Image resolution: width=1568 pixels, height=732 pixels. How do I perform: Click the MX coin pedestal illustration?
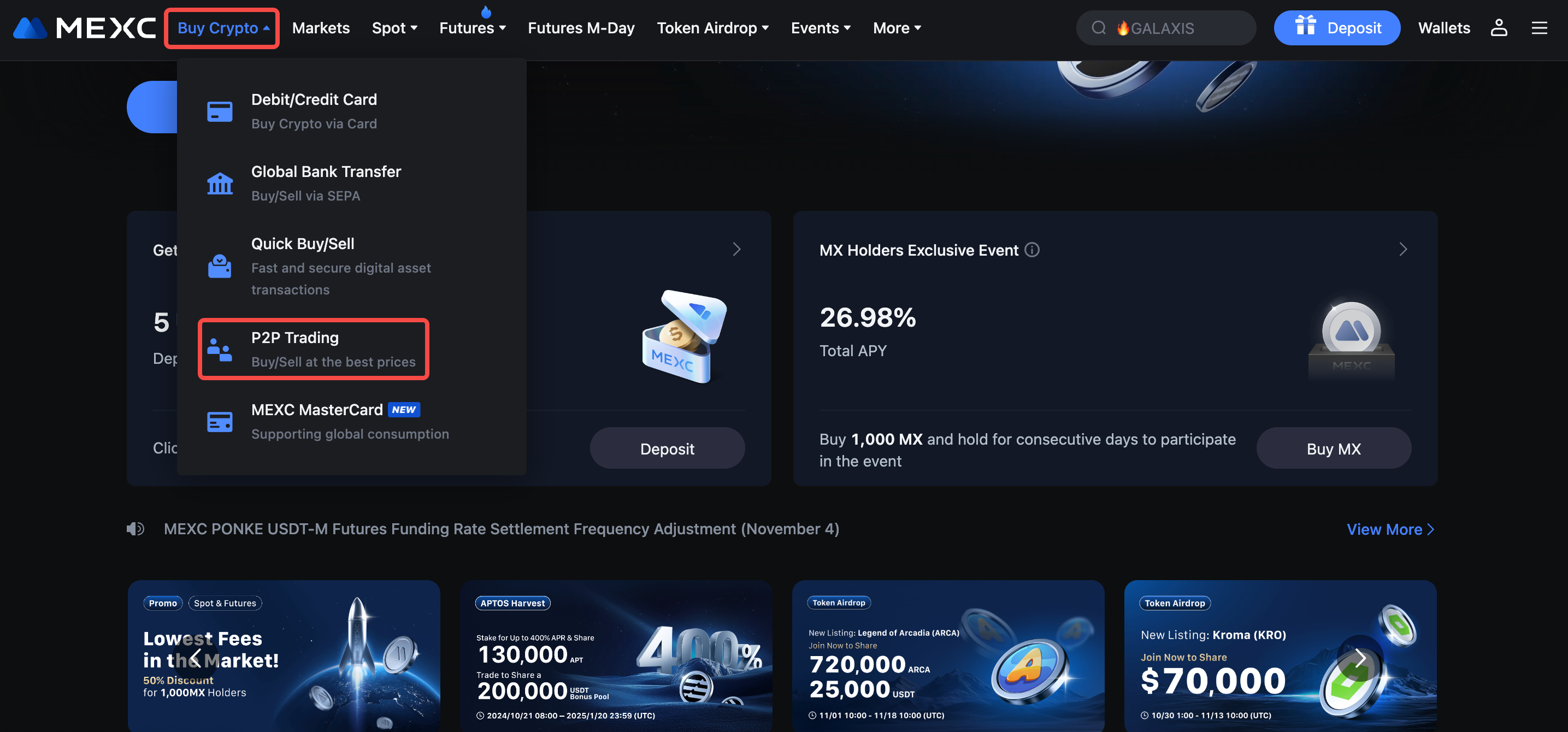[1351, 341]
